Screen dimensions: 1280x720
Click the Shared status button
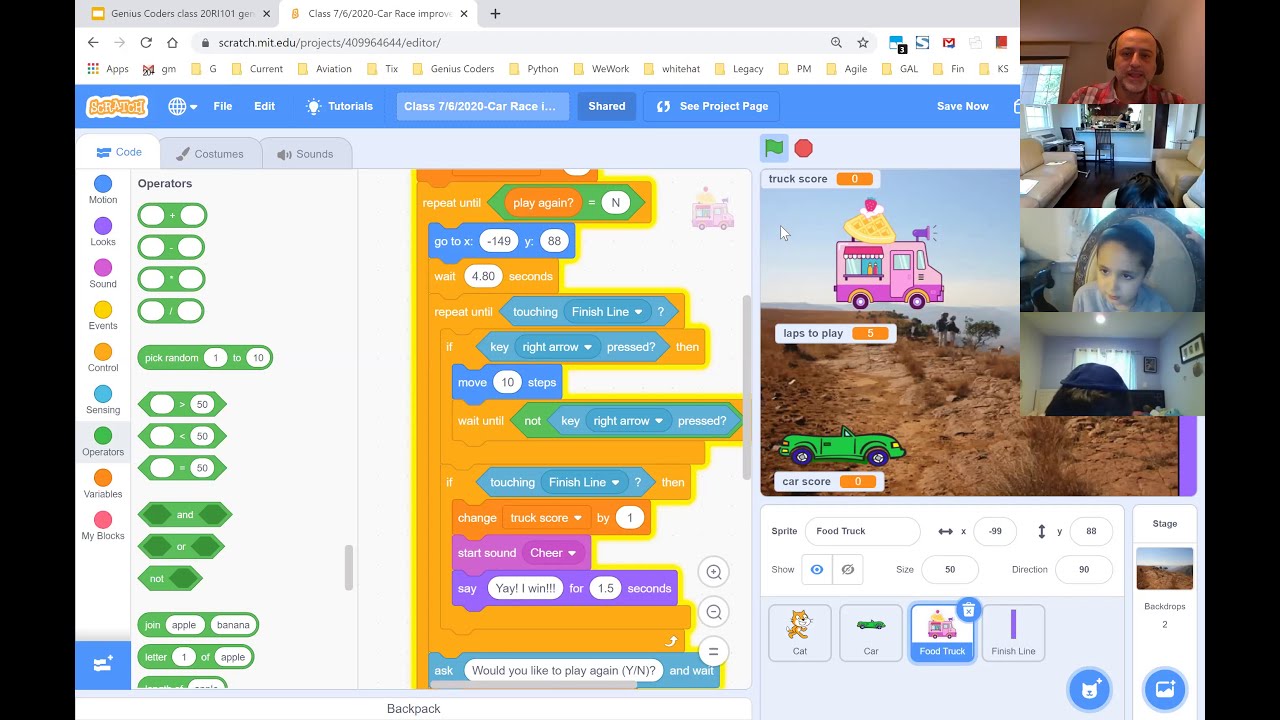607,106
